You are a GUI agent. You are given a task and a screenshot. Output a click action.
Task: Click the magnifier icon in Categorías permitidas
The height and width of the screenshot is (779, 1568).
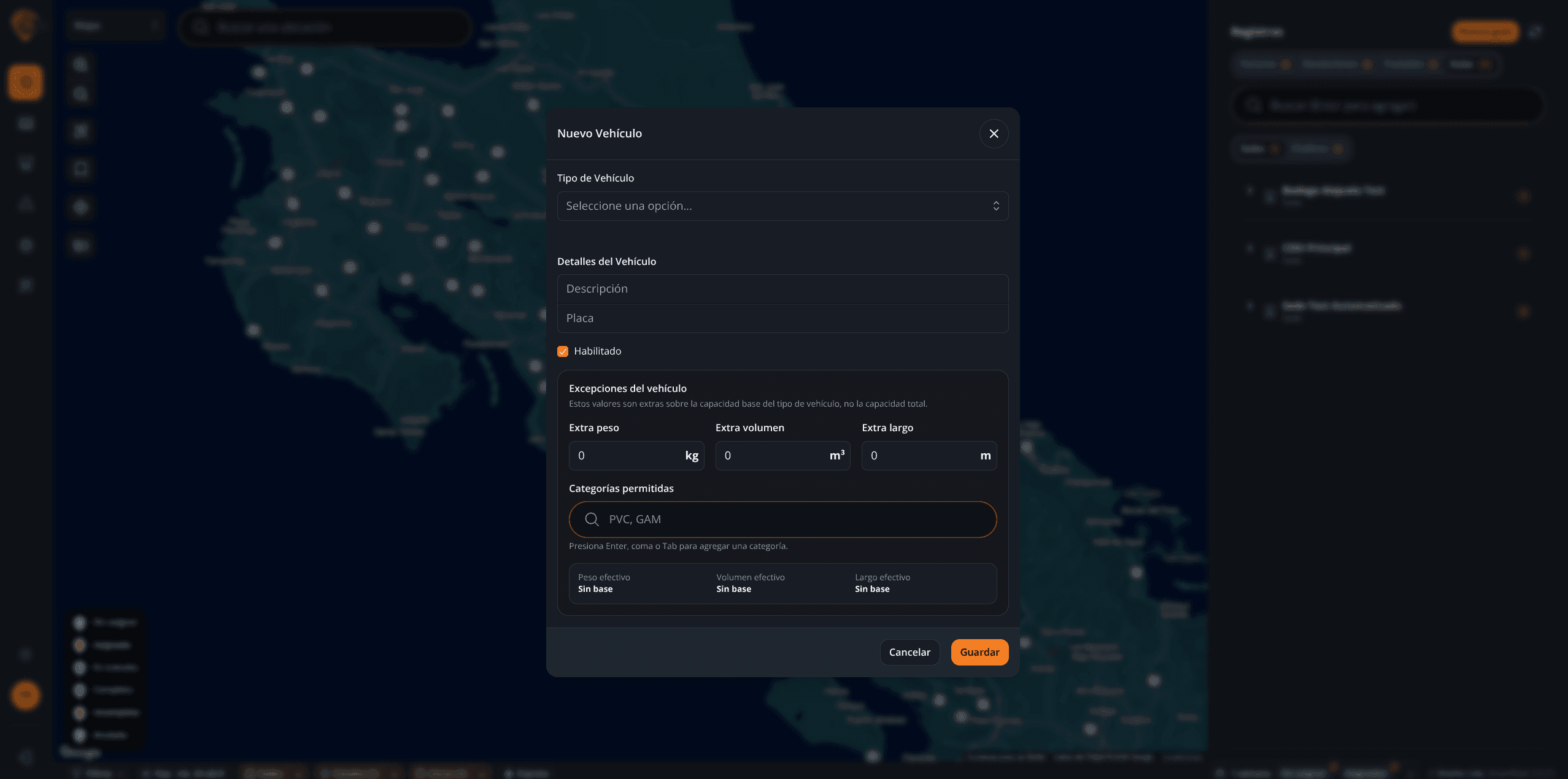click(592, 520)
